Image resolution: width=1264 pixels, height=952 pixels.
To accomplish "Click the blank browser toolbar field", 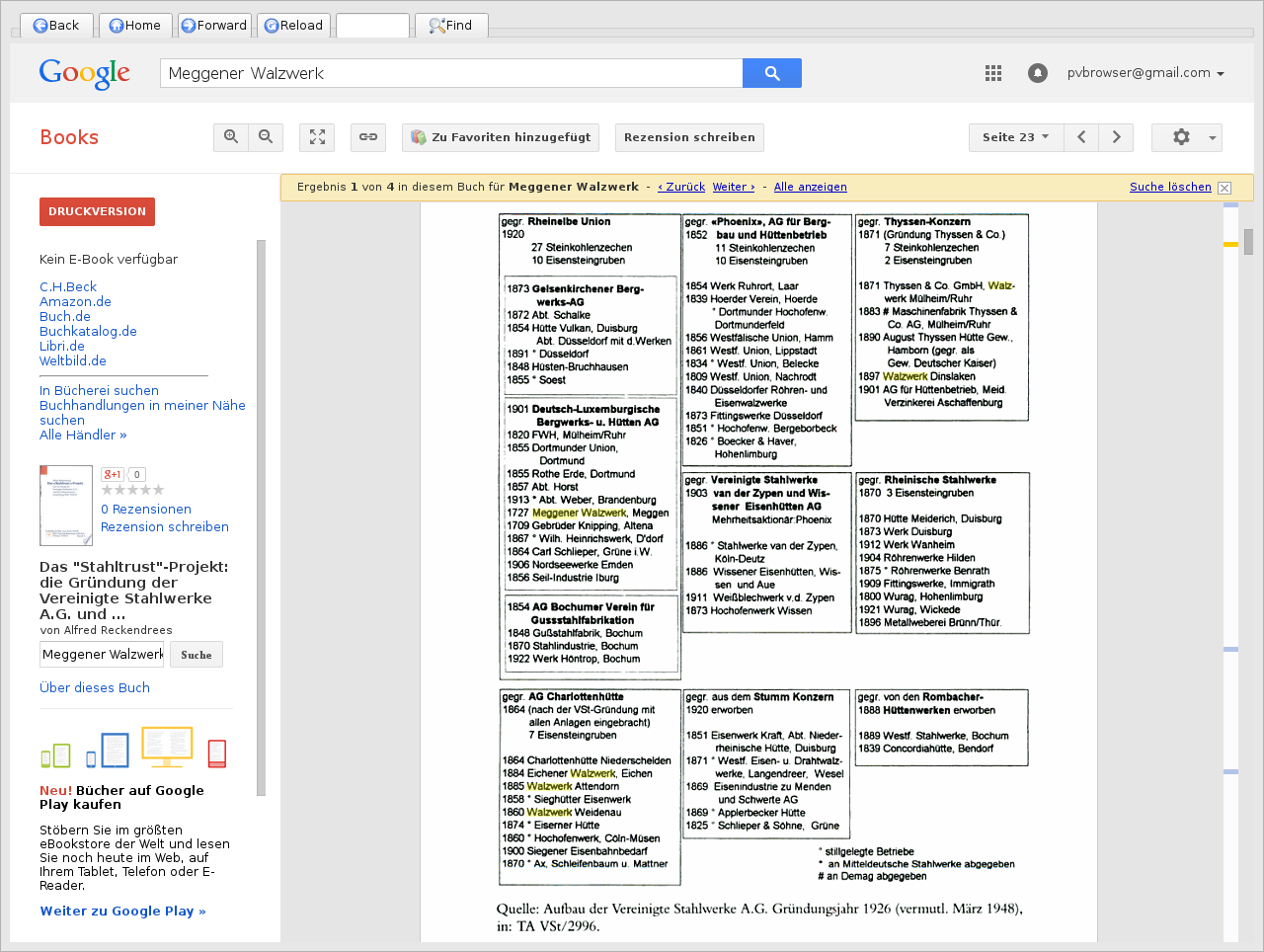I will click(x=372, y=25).
